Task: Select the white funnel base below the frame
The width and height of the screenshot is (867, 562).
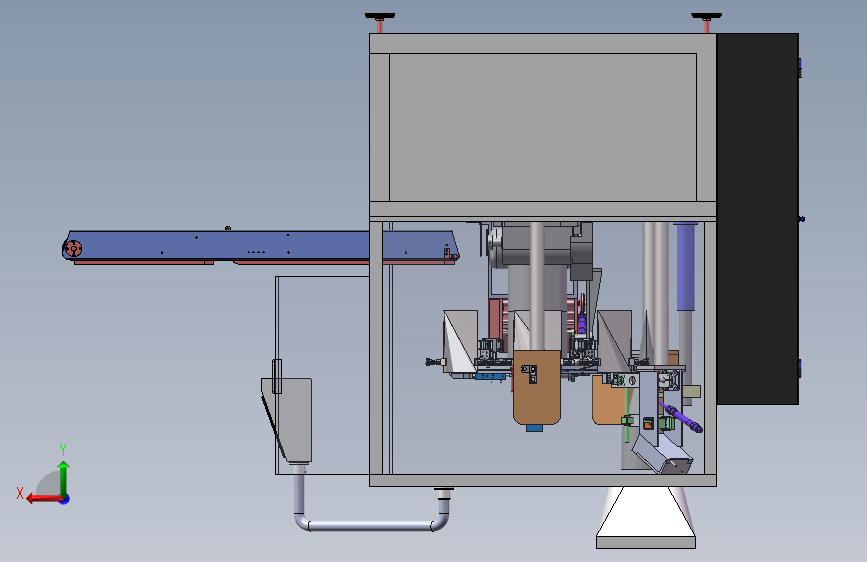Action: (646, 518)
